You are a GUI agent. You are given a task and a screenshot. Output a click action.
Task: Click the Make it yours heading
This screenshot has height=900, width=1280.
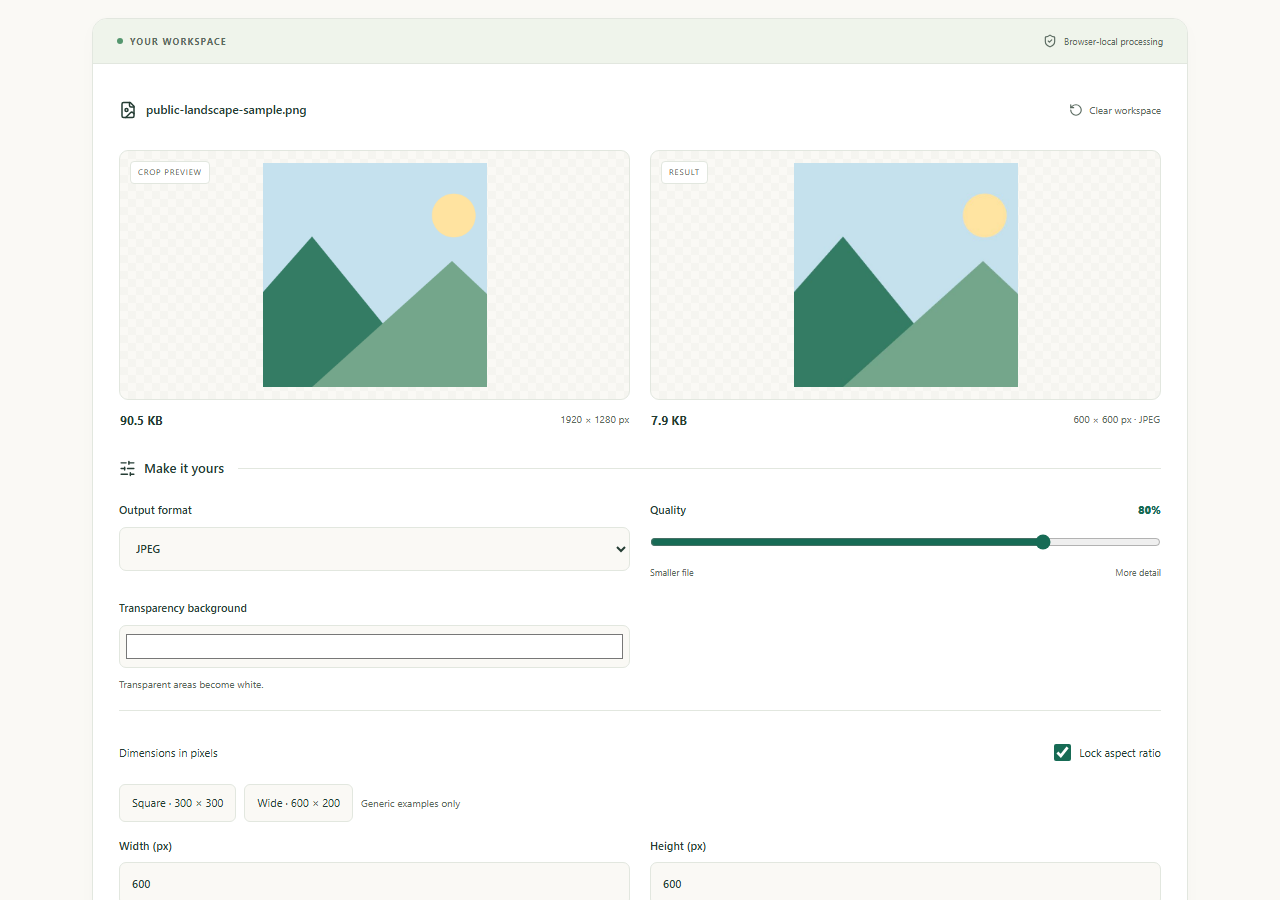pyautogui.click(x=184, y=468)
